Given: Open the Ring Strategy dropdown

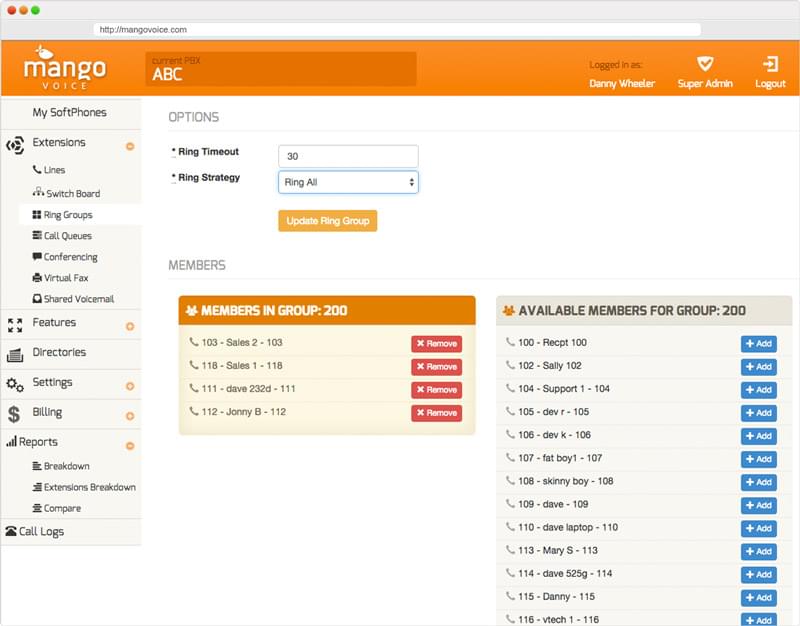Looking at the screenshot, I should tap(348, 182).
